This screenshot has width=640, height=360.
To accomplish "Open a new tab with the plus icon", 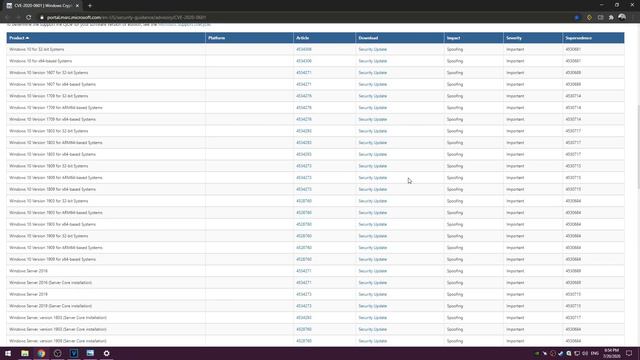I will [90, 6].
